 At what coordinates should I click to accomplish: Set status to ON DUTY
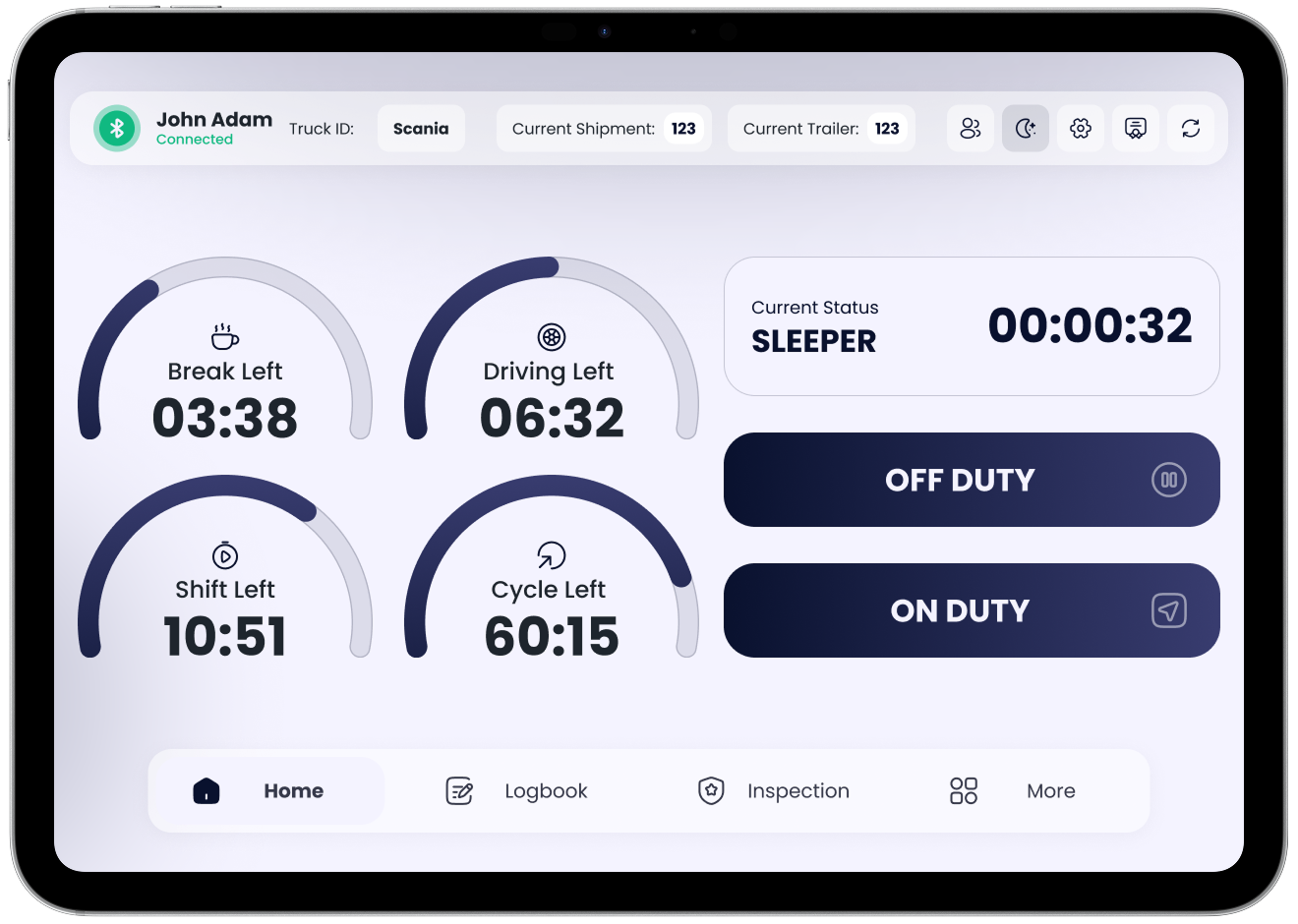point(972,610)
